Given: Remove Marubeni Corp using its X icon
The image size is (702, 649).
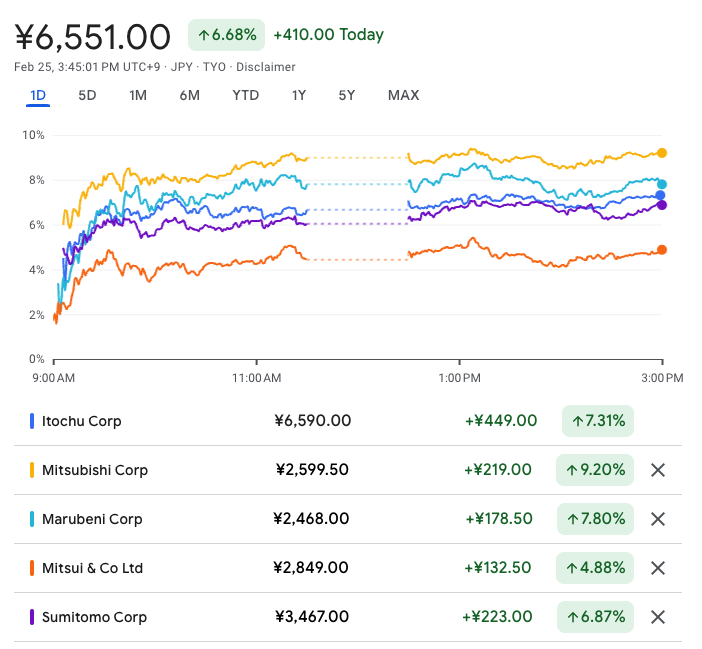Looking at the screenshot, I should [657, 519].
